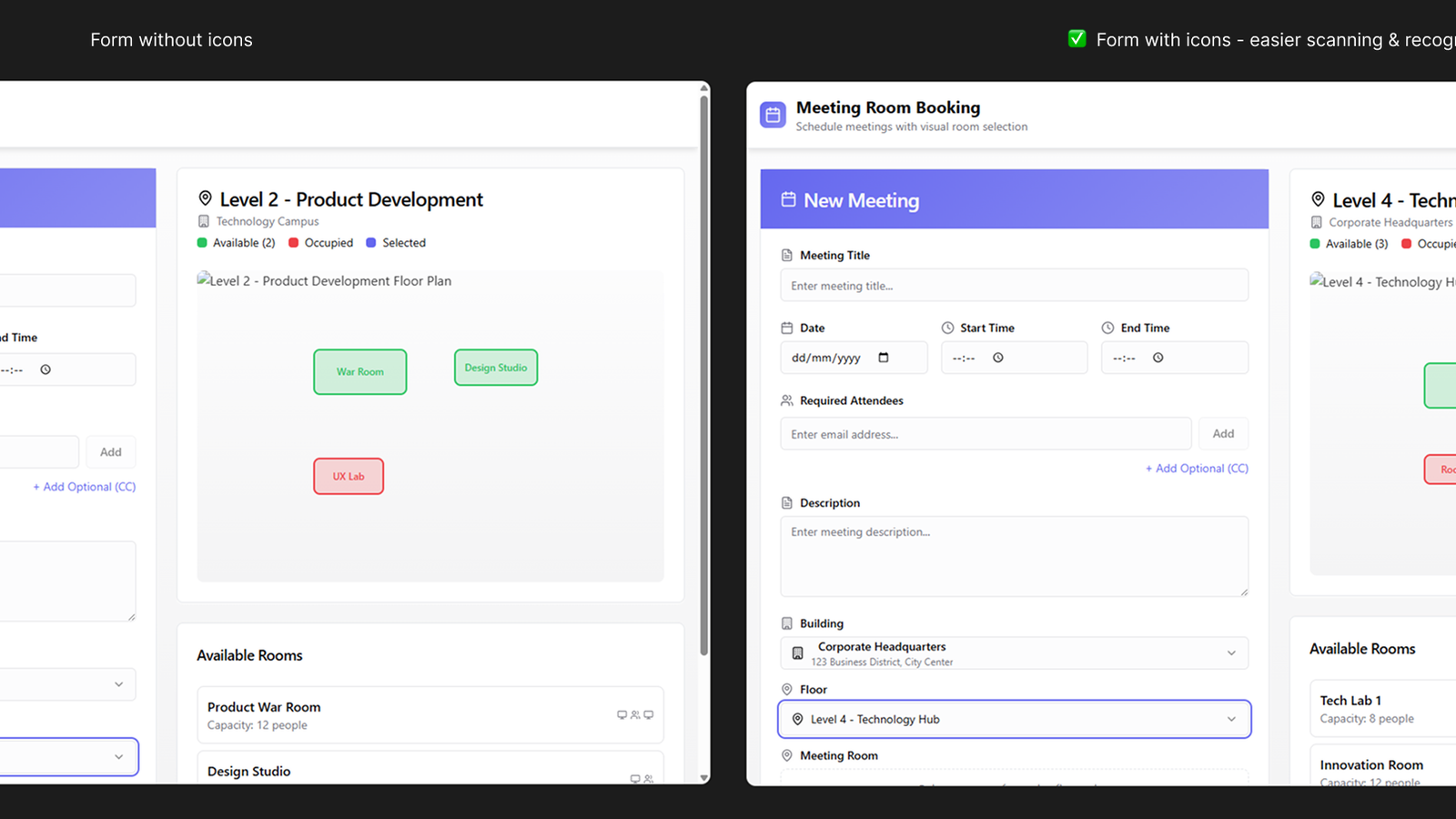Click the clock icon inside Start Time field
Viewport: 1456px width, 819px height.
tap(998, 358)
